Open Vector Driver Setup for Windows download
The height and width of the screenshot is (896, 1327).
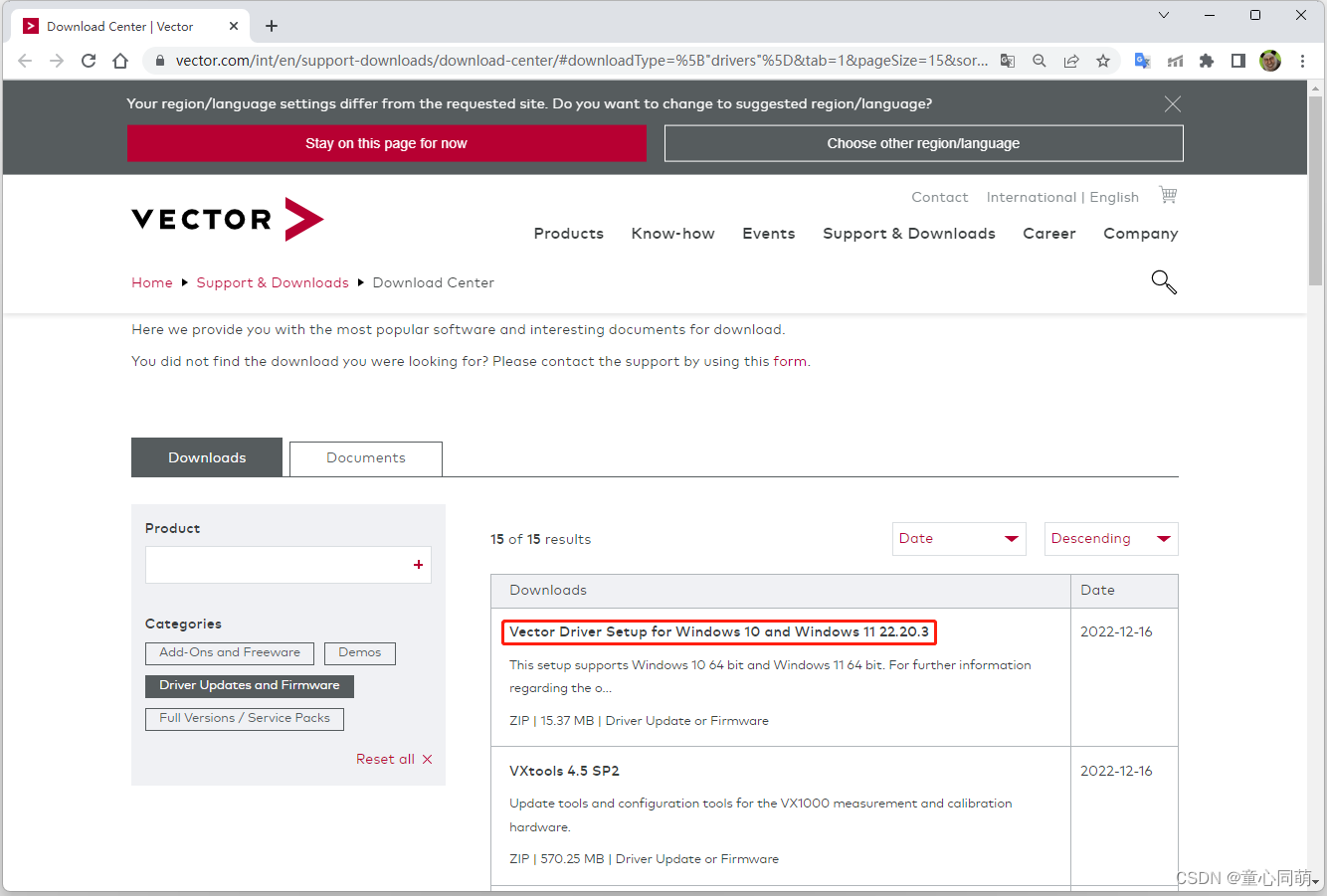pos(719,631)
